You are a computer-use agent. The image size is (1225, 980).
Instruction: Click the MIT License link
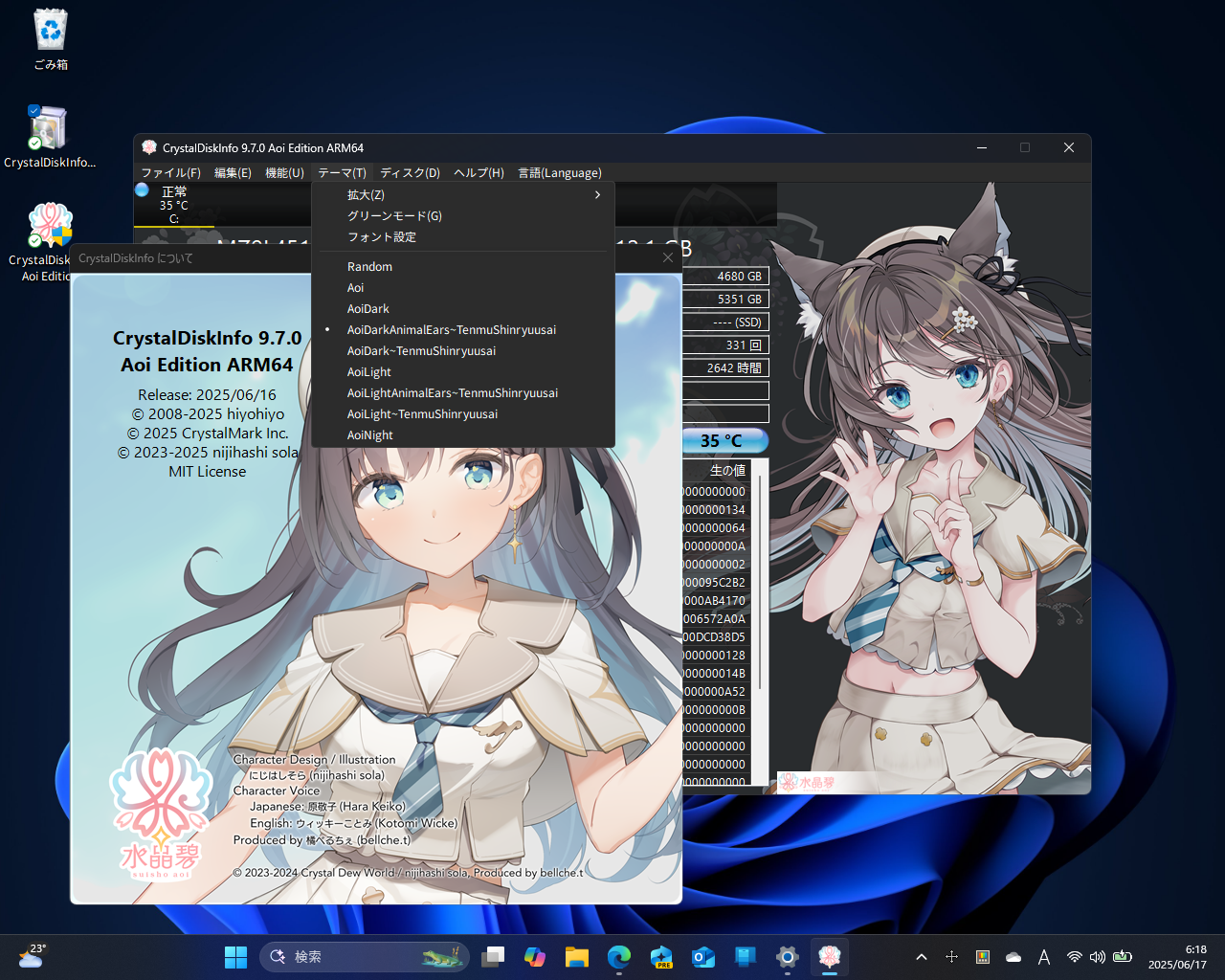[207, 471]
